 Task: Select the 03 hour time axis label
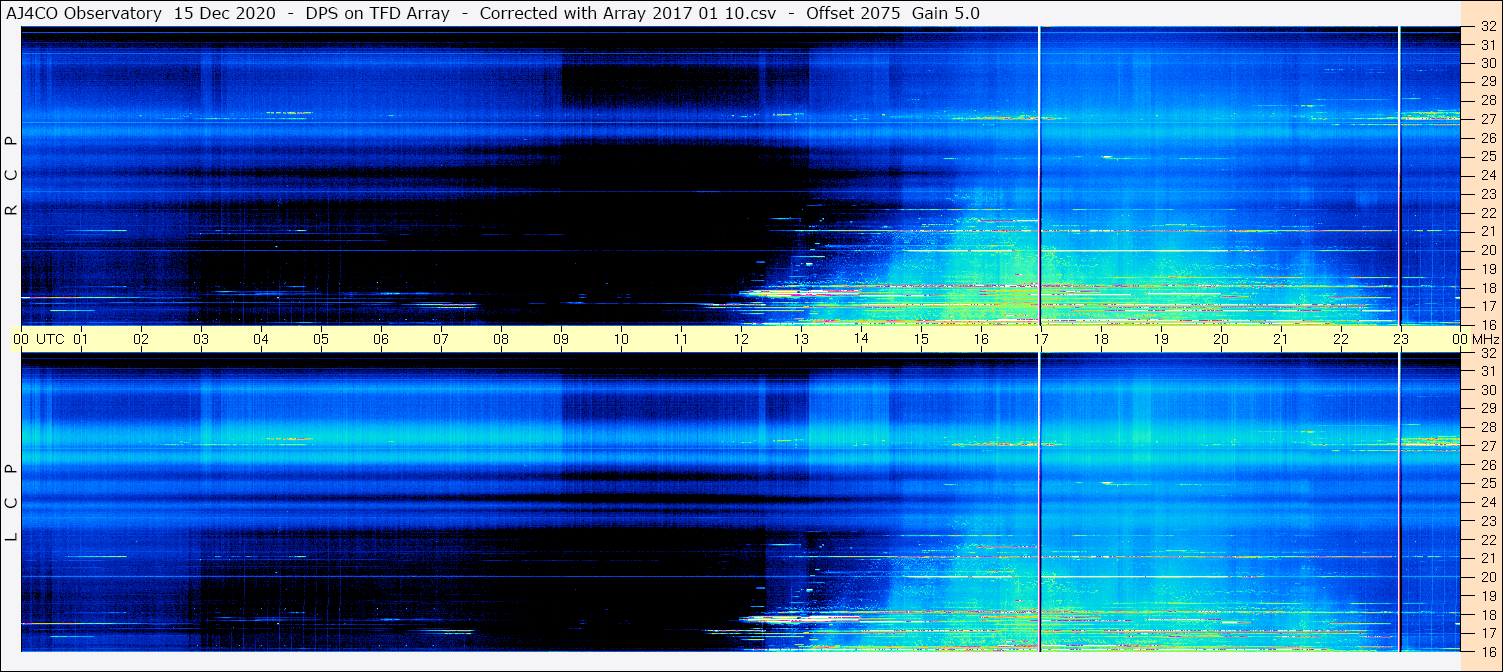pyautogui.click(x=201, y=339)
